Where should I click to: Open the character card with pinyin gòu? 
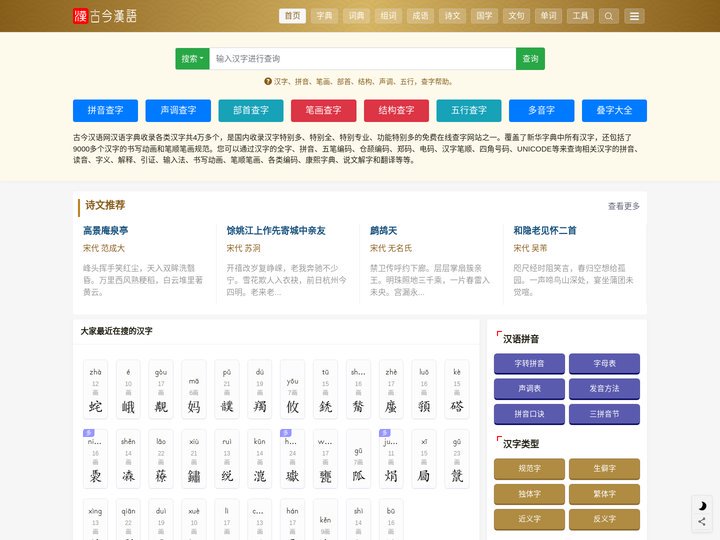click(x=161, y=389)
